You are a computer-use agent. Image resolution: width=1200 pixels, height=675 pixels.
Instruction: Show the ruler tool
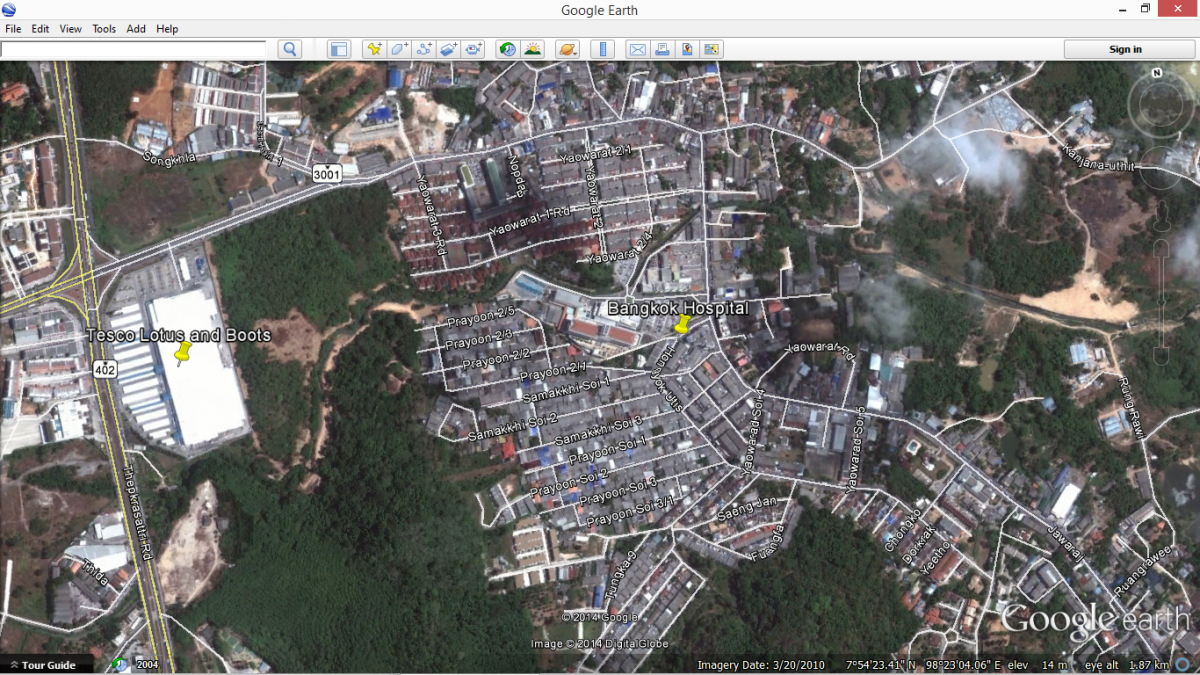coord(602,49)
